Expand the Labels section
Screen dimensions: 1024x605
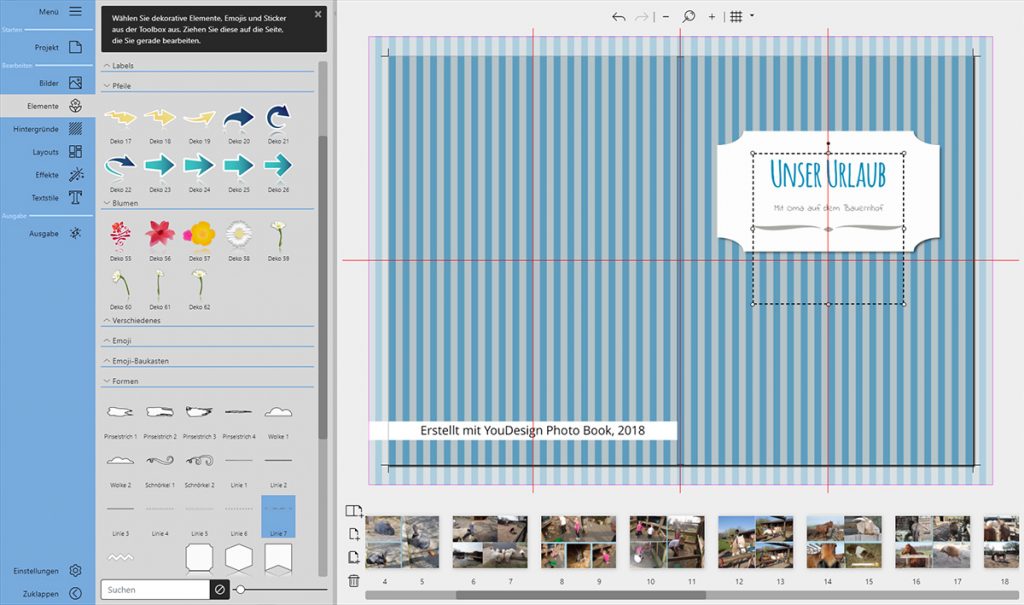coord(123,66)
